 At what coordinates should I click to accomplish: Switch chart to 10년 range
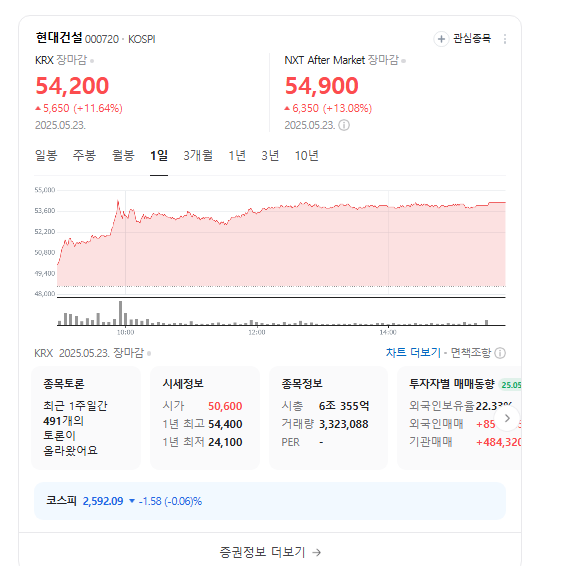click(x=306, y=156)
